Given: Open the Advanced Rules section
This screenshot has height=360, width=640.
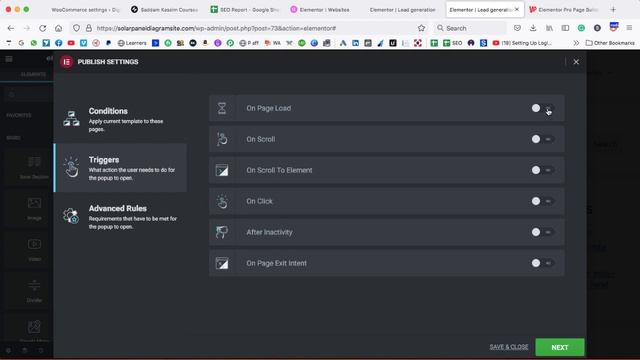Looking at the screenshot, I should pyautogui.click(x=120, y=216).
